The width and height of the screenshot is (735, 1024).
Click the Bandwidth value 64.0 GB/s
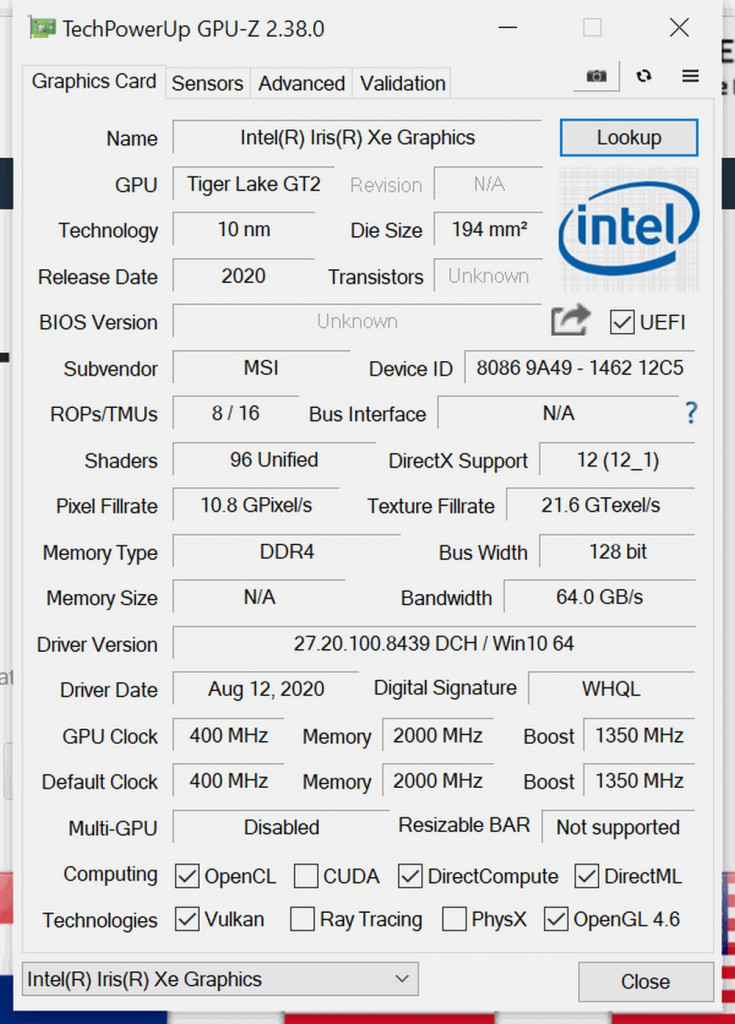pyautogui.click(x=600, y=597)
